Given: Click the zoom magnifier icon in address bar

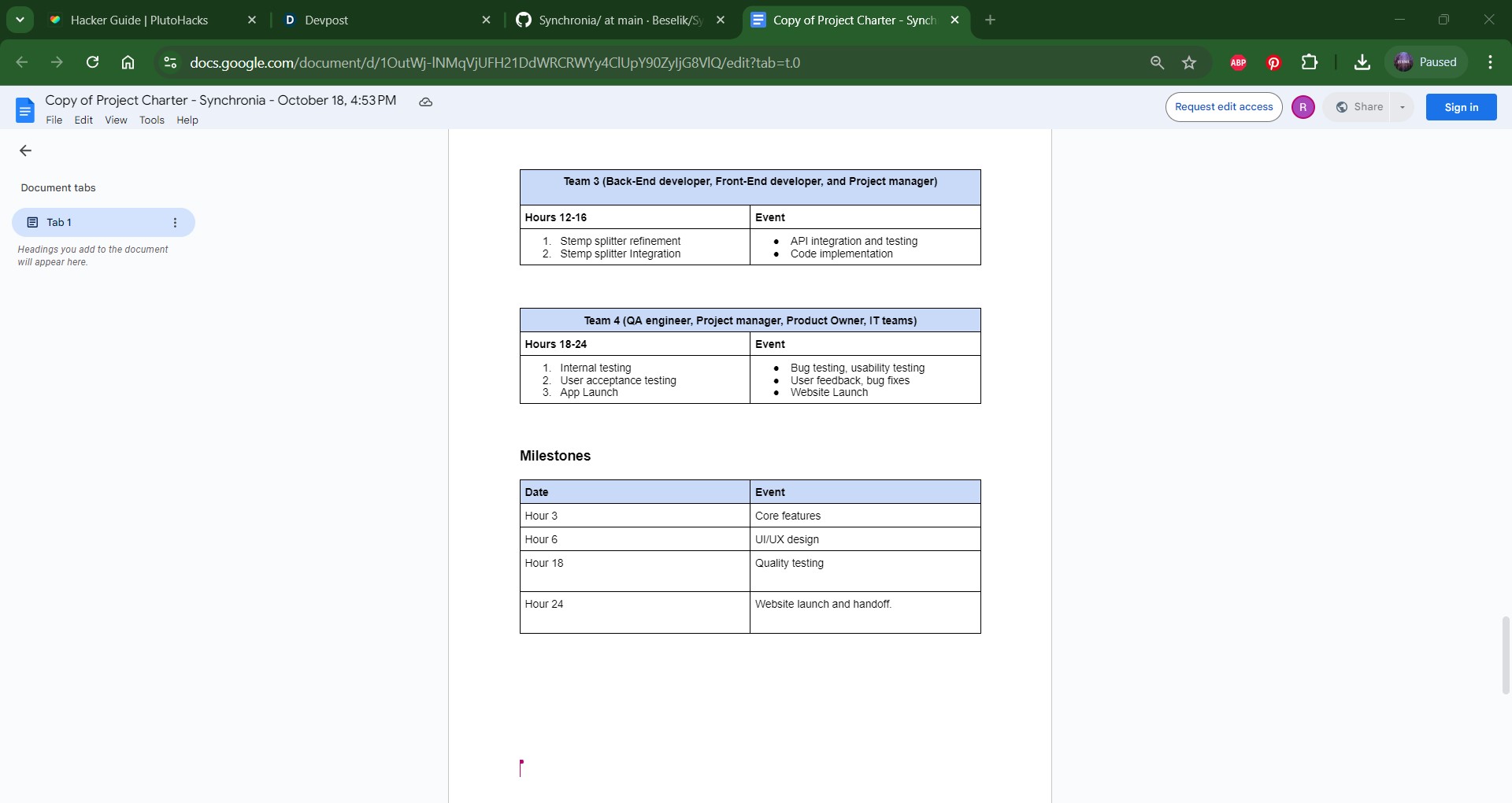Looking at the screenshot, I should tap(1157, 62).
